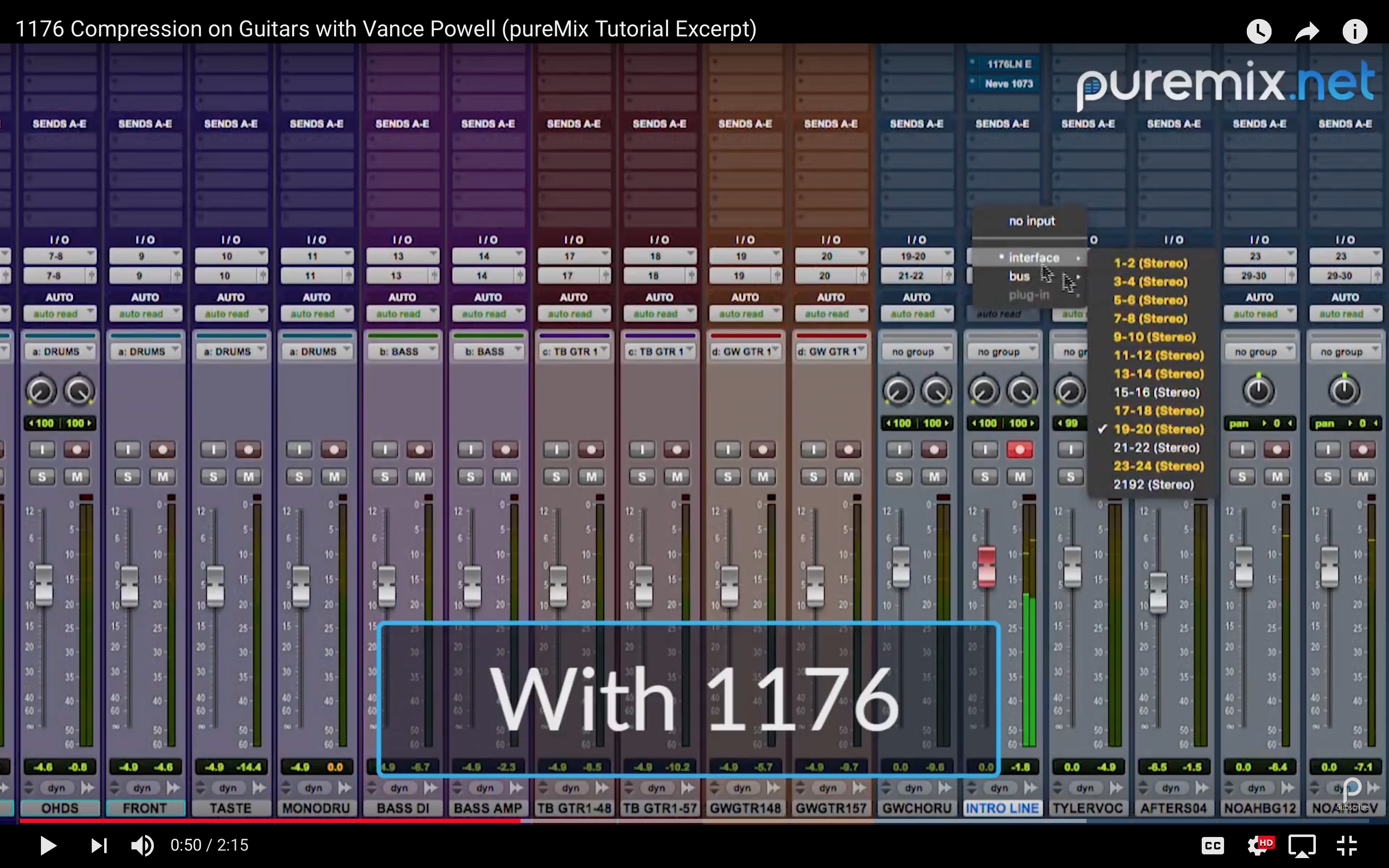Mute the TB GTR1-48 track
The image size is (1389, 868).
pos(591,477)
